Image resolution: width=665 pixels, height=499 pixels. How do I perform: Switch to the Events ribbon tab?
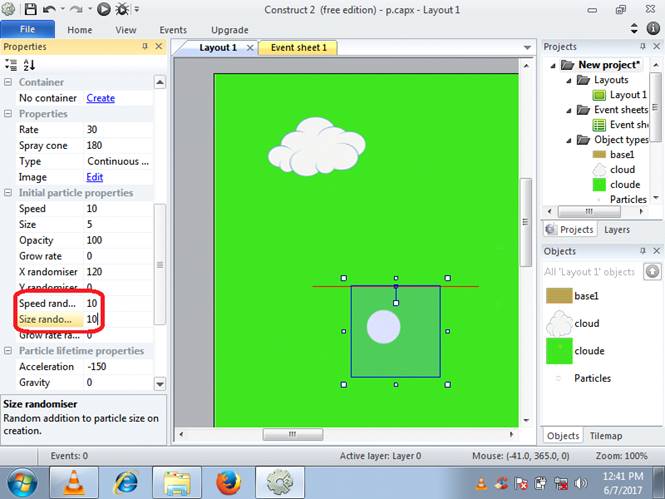[x=173, y=30]
